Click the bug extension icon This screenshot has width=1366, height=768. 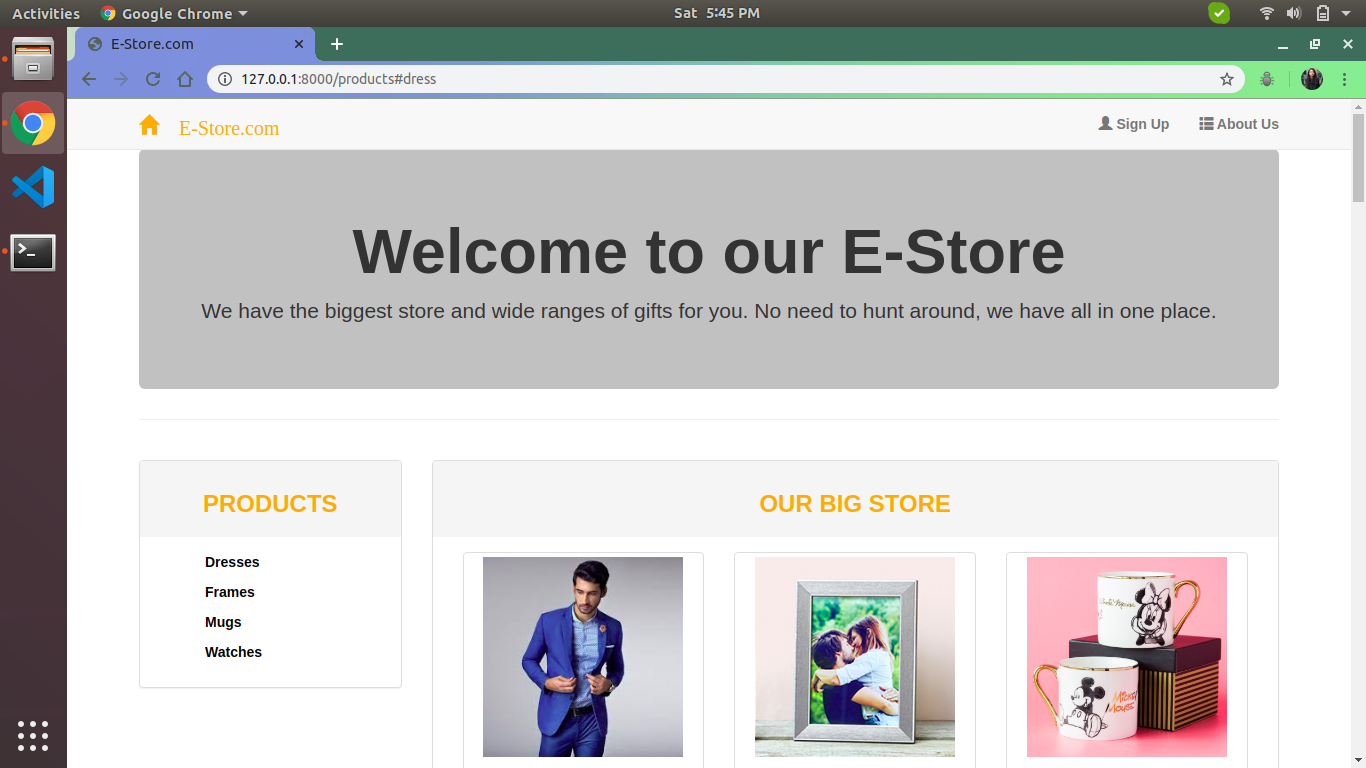coord(1267,79)
